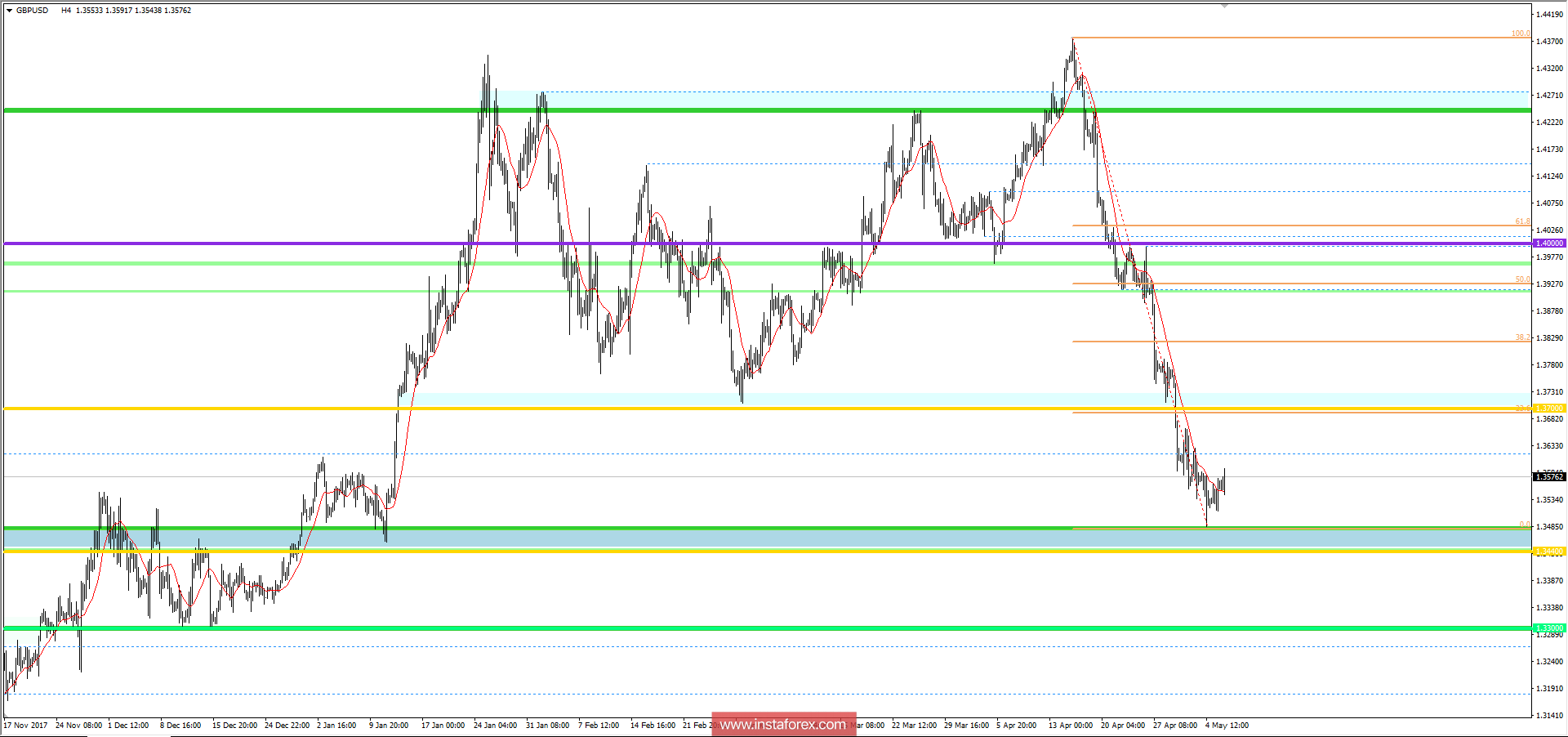
Task: Click the 7 Feb 12:00 date label
Action: click(x=599, y=726)
